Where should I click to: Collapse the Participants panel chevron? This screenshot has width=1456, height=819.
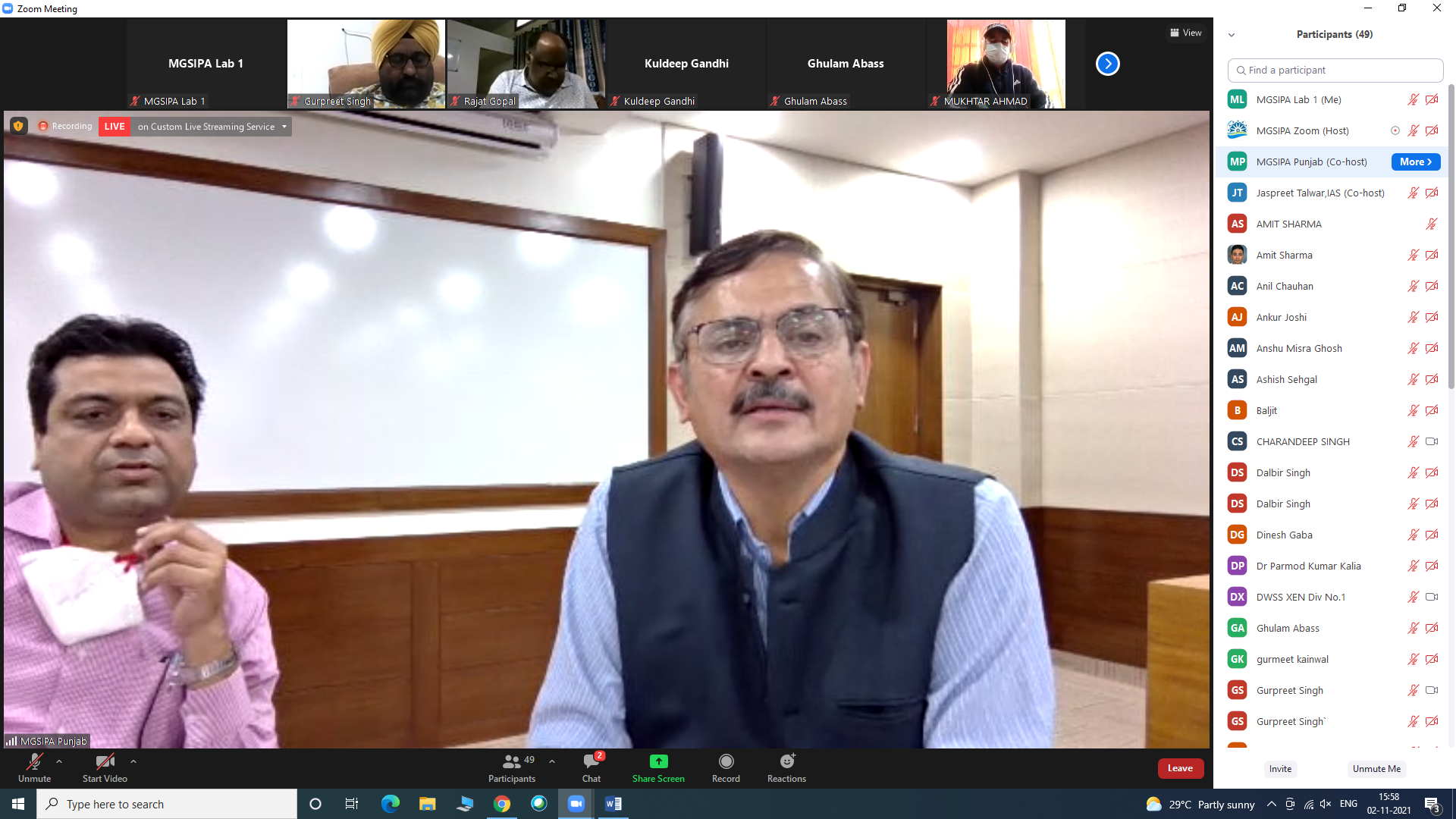coord(1232,35)
